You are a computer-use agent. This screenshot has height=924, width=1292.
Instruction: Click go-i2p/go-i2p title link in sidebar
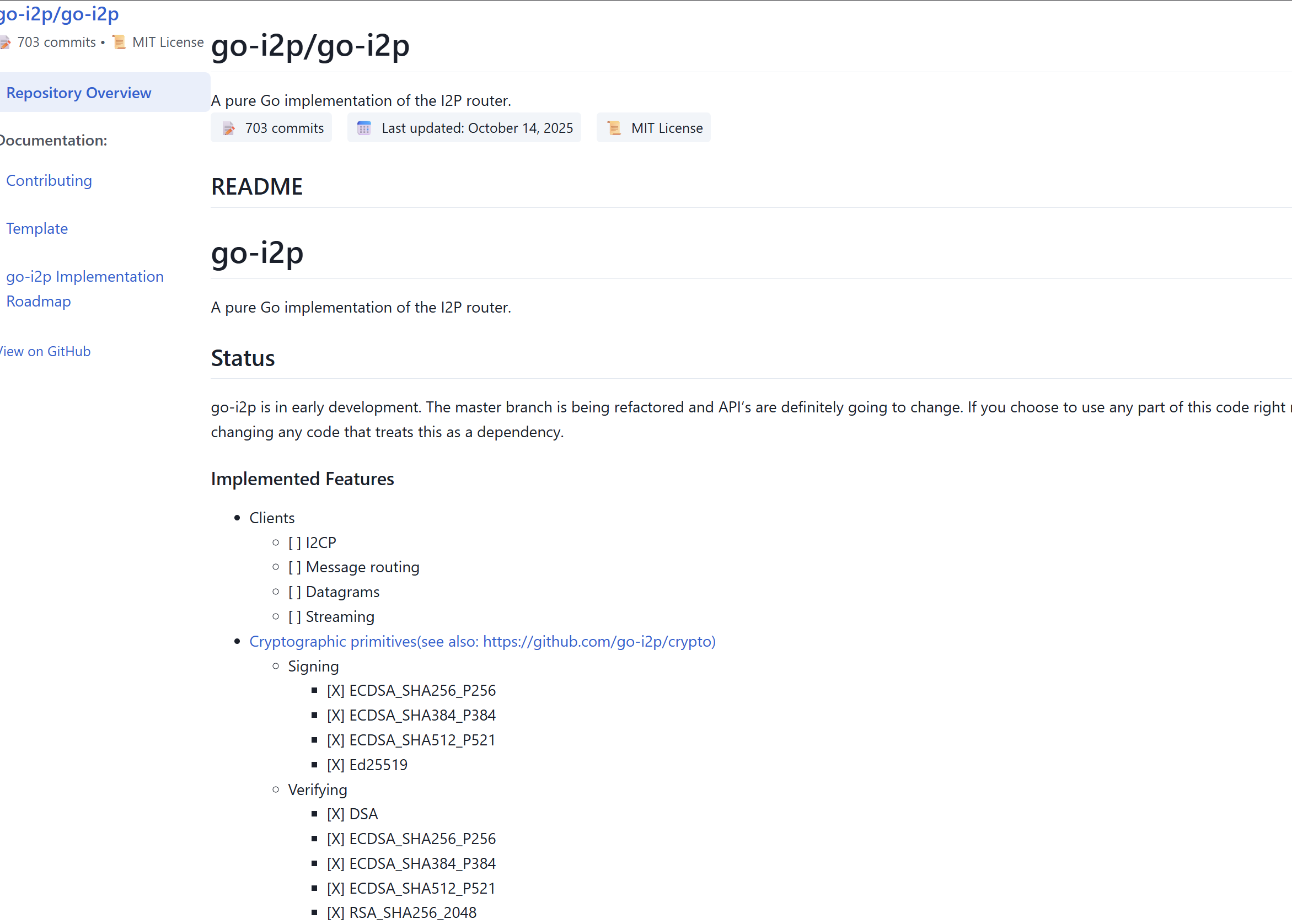(59, 14)
